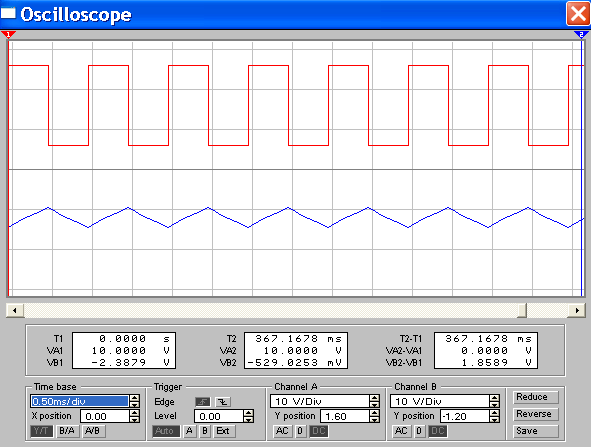
Task: Click VA2-VA1 value 0.0000 V
Action: pyautogui.click(x=496, y=351)
